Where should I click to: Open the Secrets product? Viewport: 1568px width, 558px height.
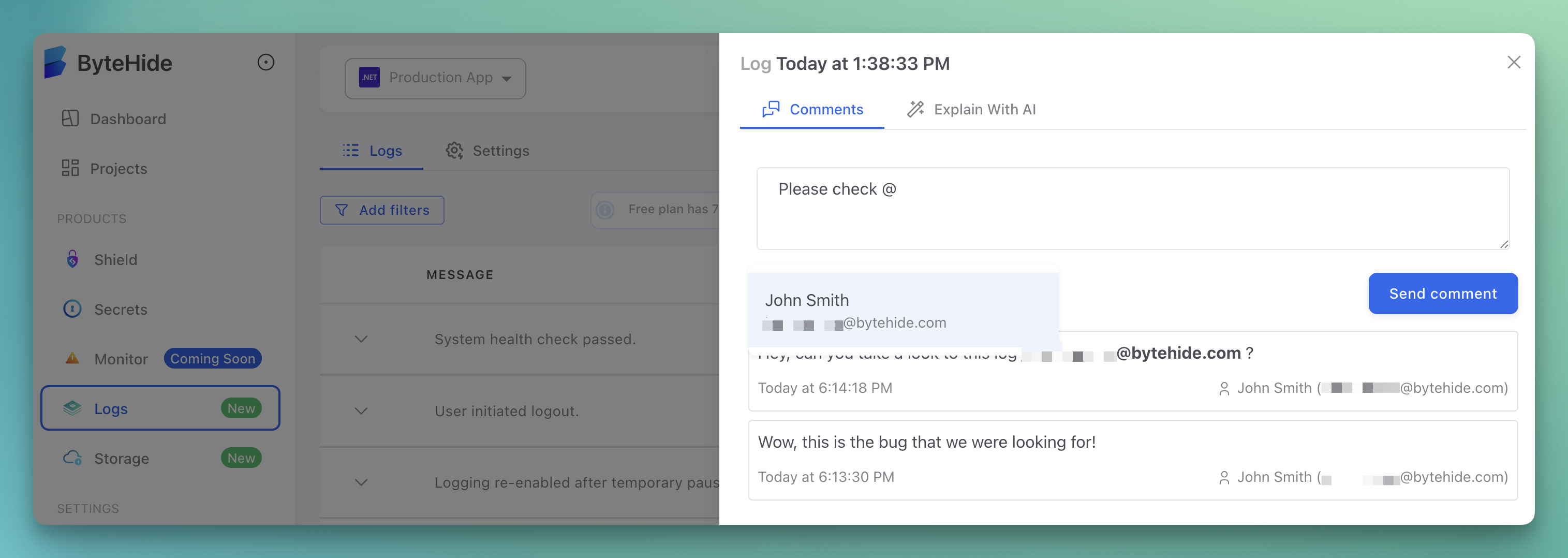(x=120, y=310)
